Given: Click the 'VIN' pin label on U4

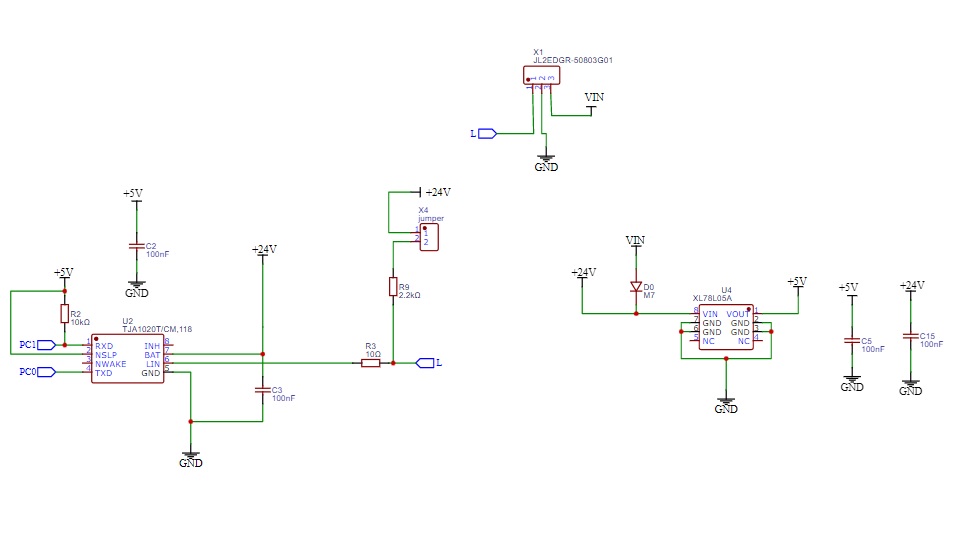Looking at the screenshot, I should click(710, 314).
